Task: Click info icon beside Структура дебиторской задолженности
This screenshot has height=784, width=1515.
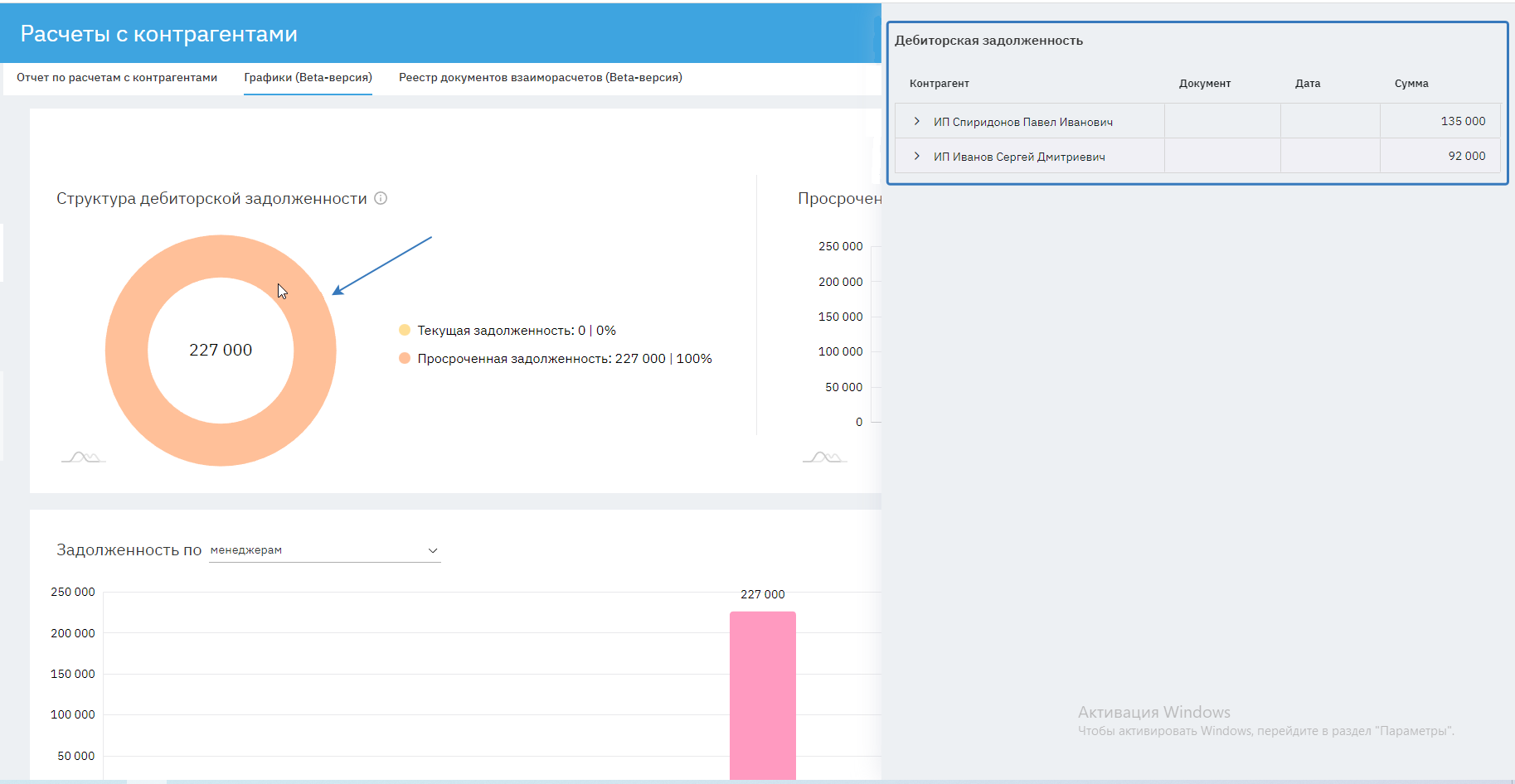Action: pyautogui.click(x=381, y=198)
